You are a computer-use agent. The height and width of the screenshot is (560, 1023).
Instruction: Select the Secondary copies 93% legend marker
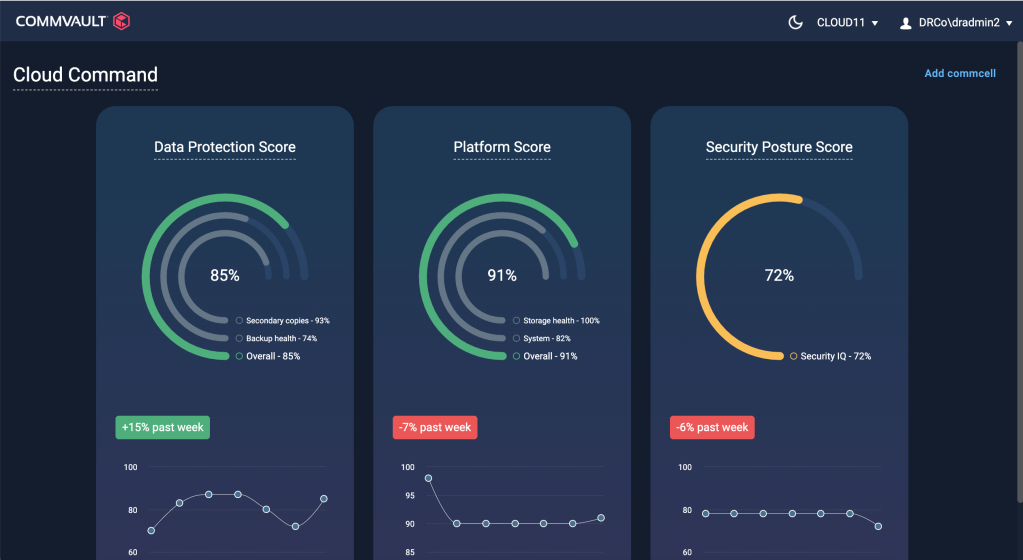(x=239, y=321)
